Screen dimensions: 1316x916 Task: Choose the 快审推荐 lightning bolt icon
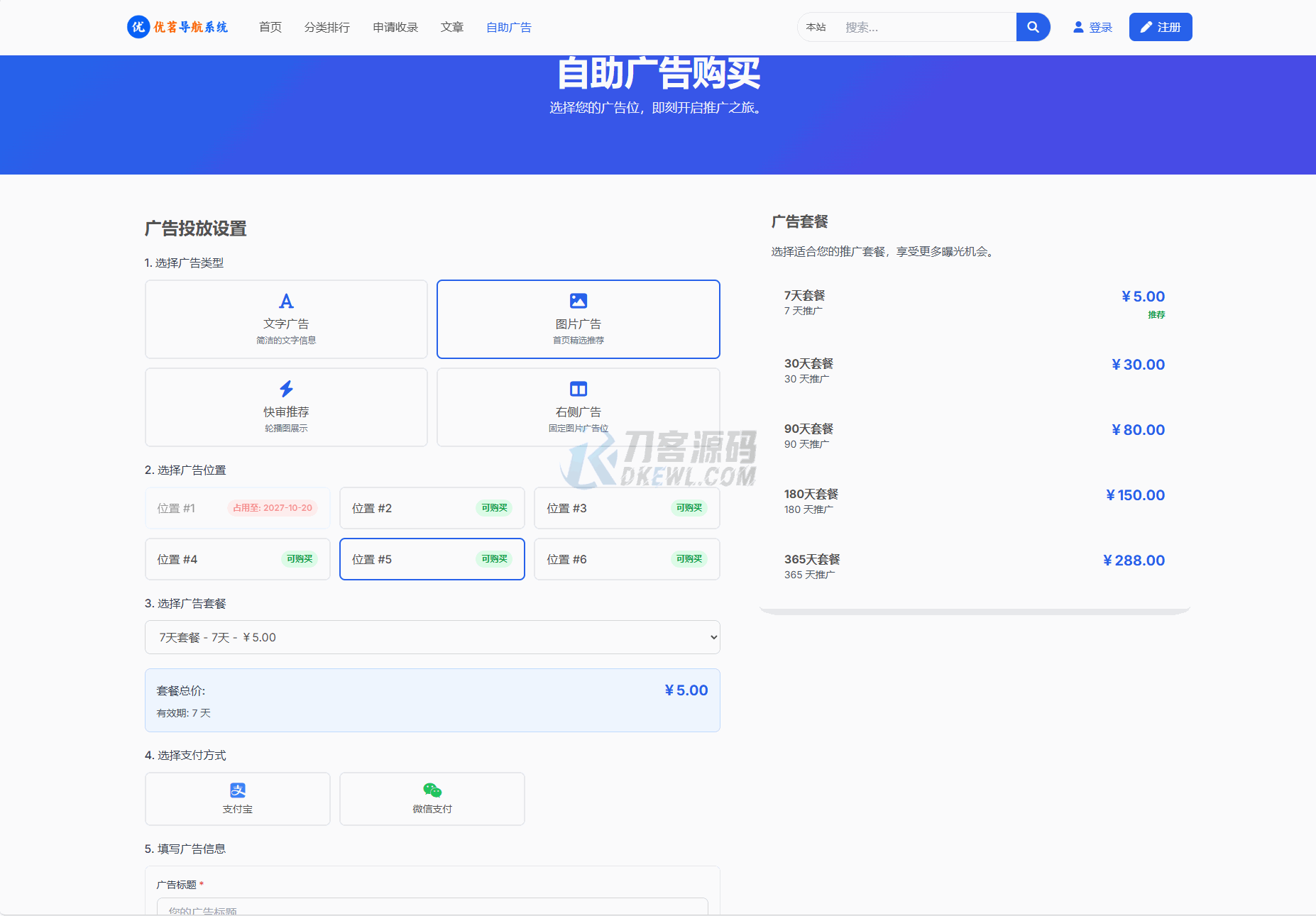tap(286, 389)
